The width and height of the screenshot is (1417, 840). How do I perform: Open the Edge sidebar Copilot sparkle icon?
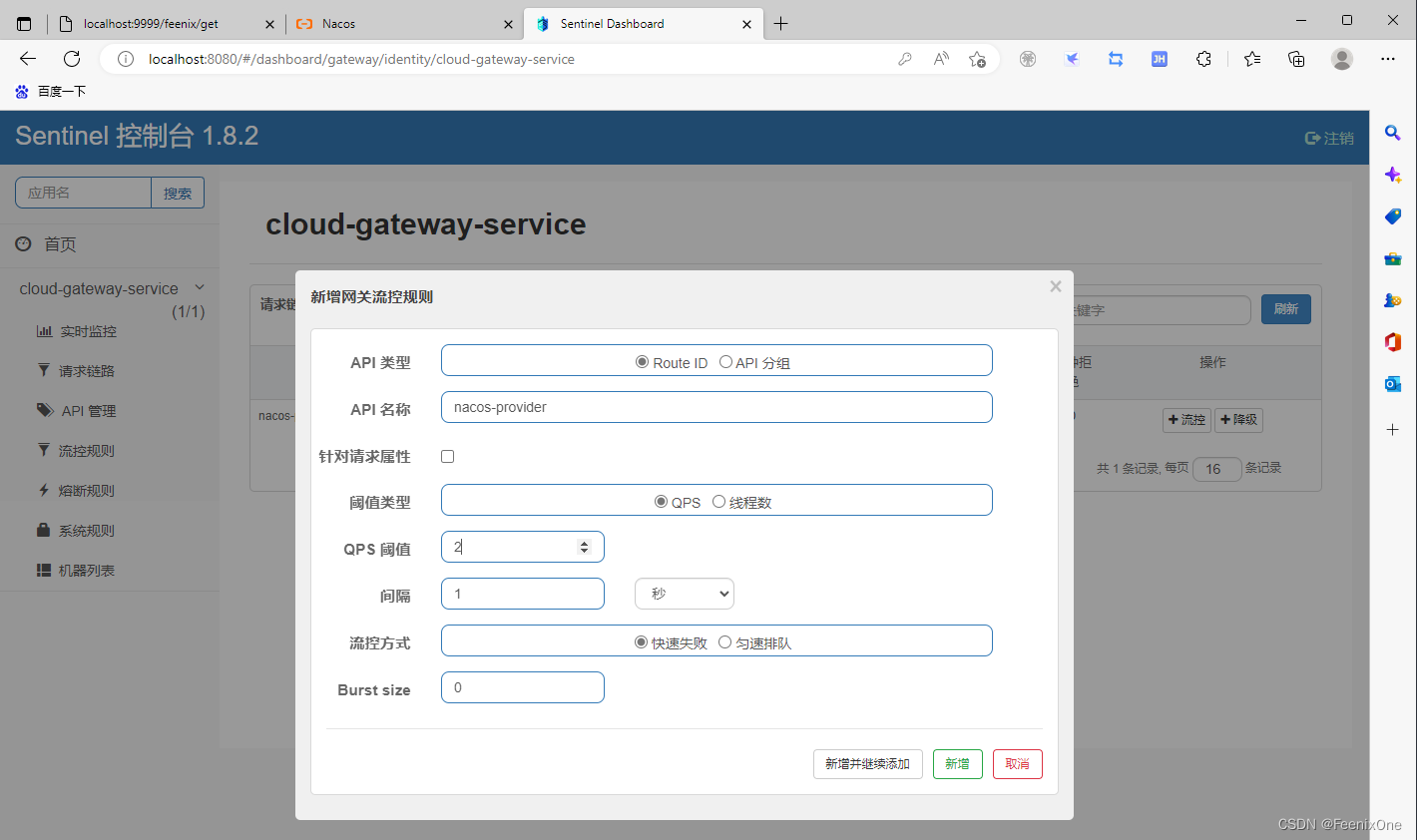click(1393, 175)
